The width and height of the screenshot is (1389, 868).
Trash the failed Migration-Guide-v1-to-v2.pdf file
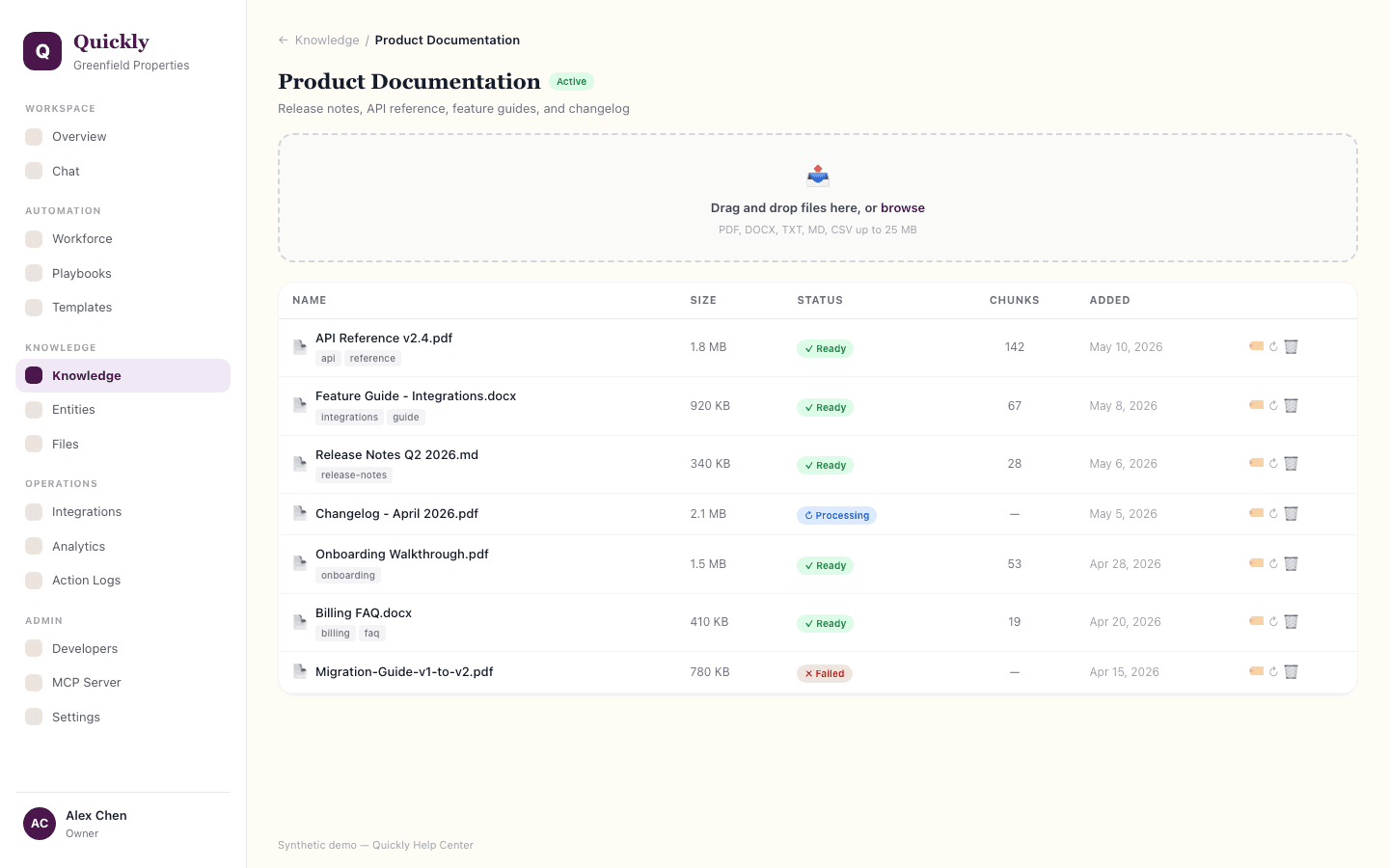[1292, 671]
